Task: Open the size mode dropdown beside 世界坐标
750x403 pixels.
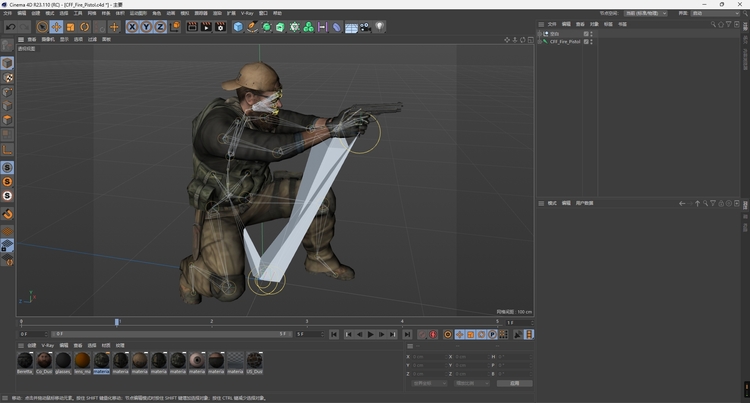Action: 472,383
